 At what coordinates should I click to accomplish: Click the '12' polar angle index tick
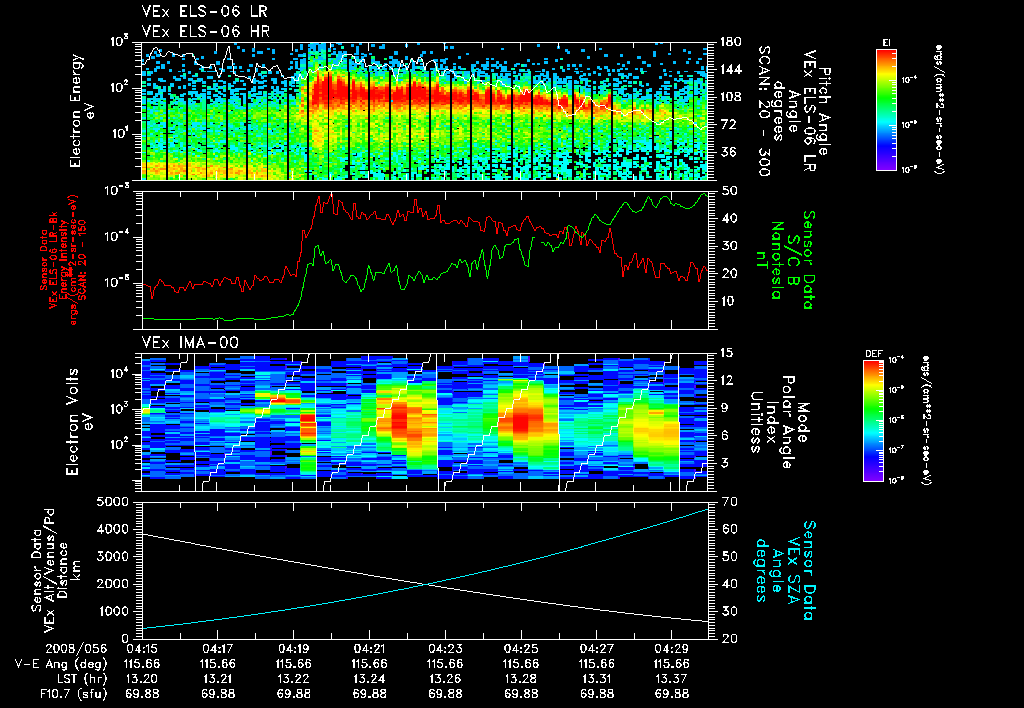click(729, 381)
